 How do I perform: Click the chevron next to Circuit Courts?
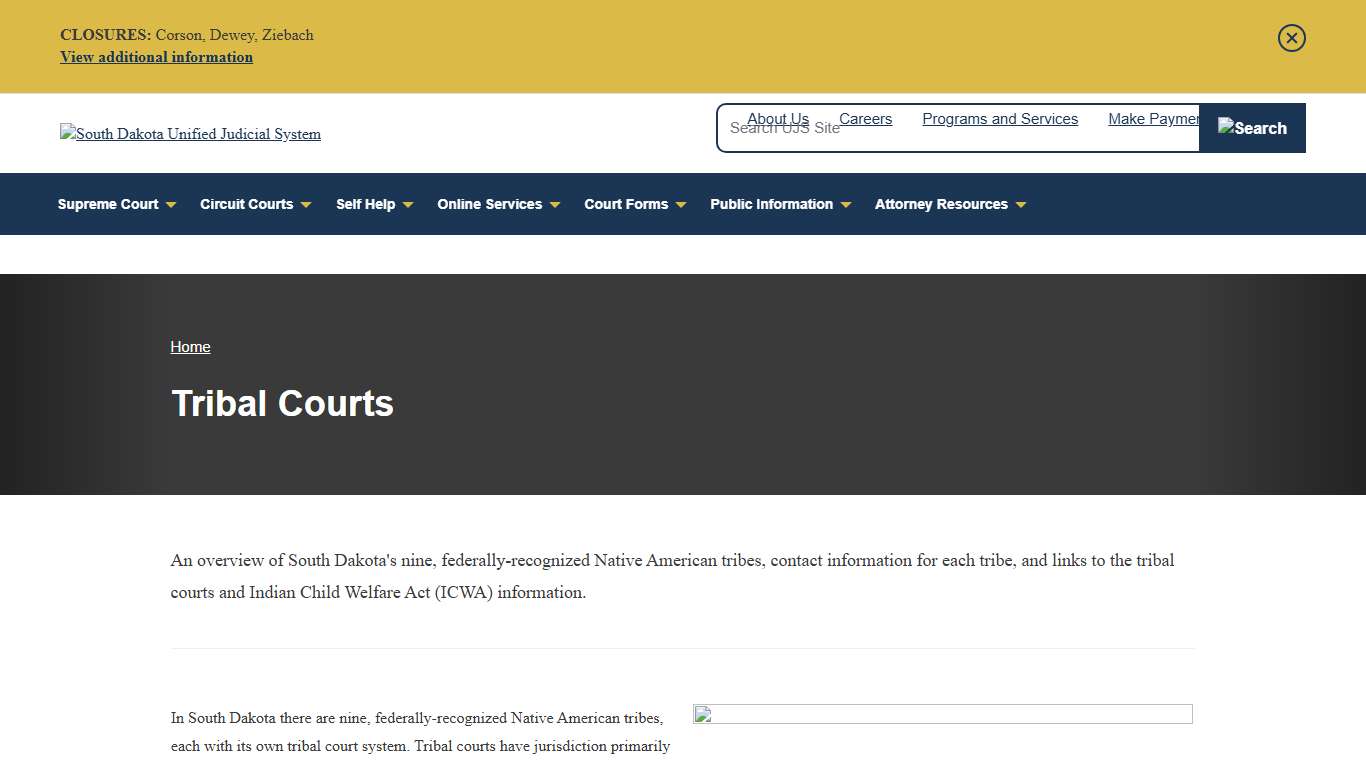pos(306,204)
